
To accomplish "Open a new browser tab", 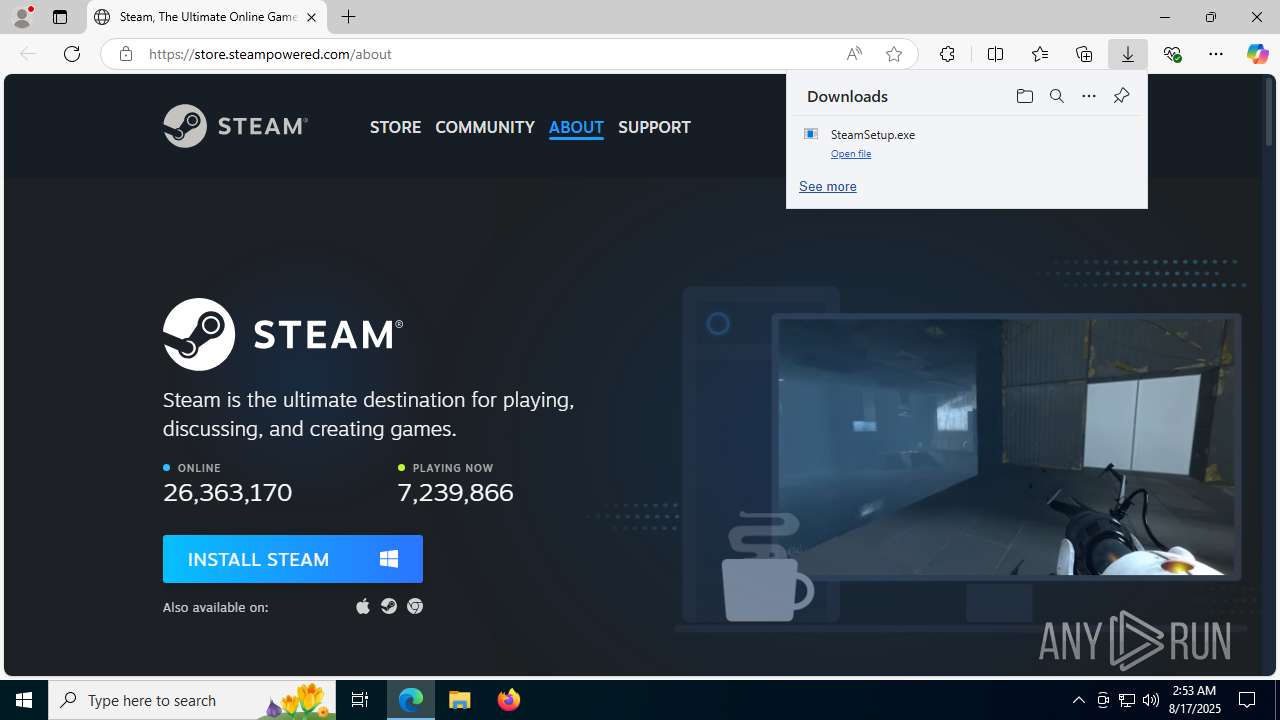I will click(348, 17).
